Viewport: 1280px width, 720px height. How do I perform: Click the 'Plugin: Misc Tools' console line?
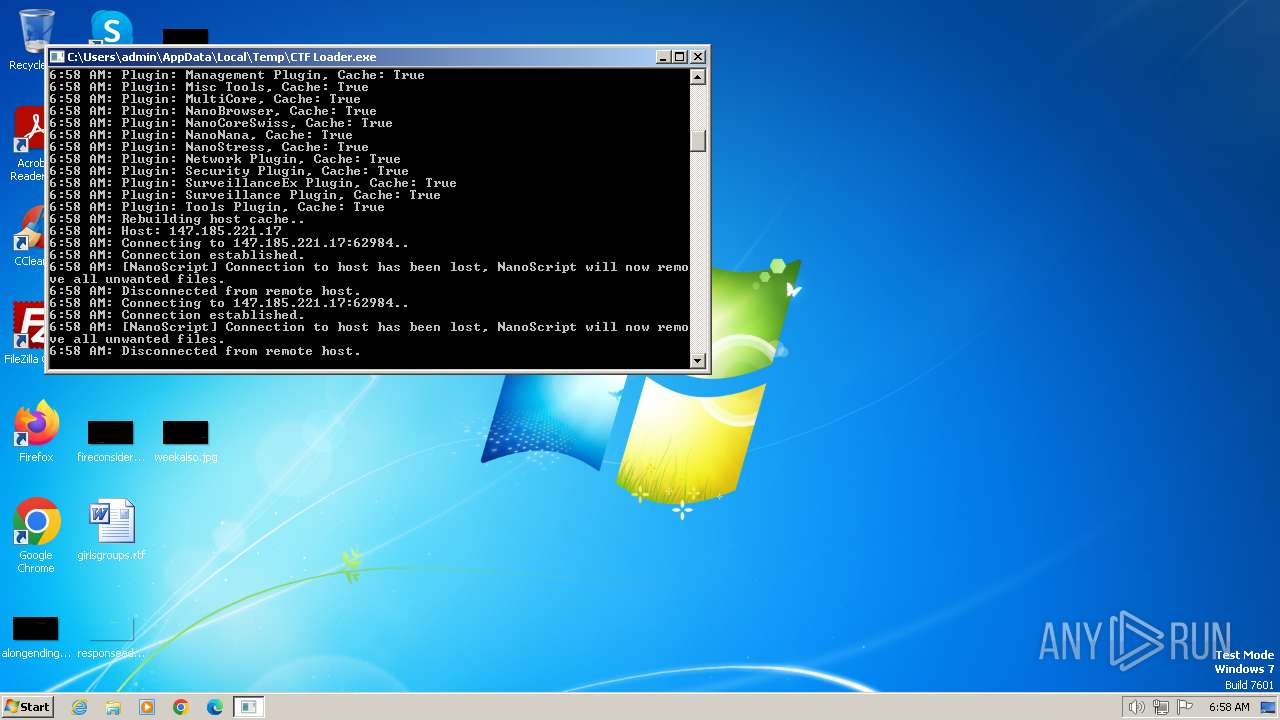209,87
